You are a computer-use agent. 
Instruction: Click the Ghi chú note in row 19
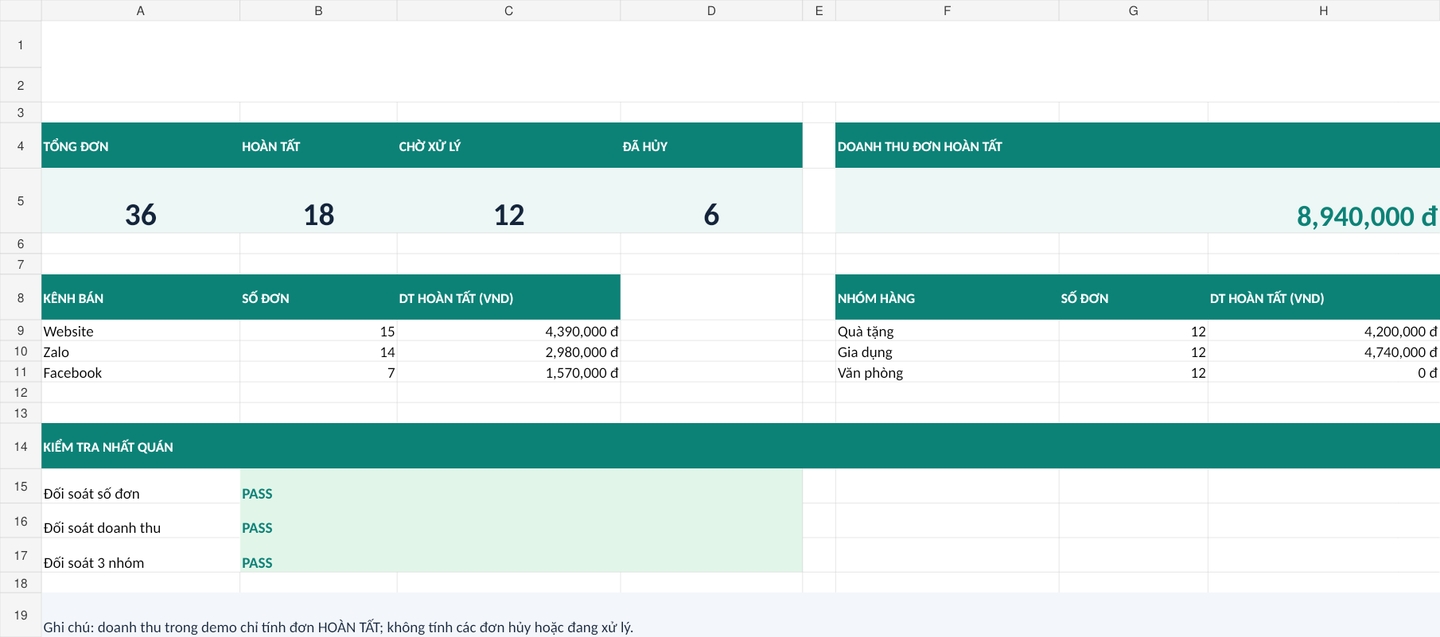(741, 615)
